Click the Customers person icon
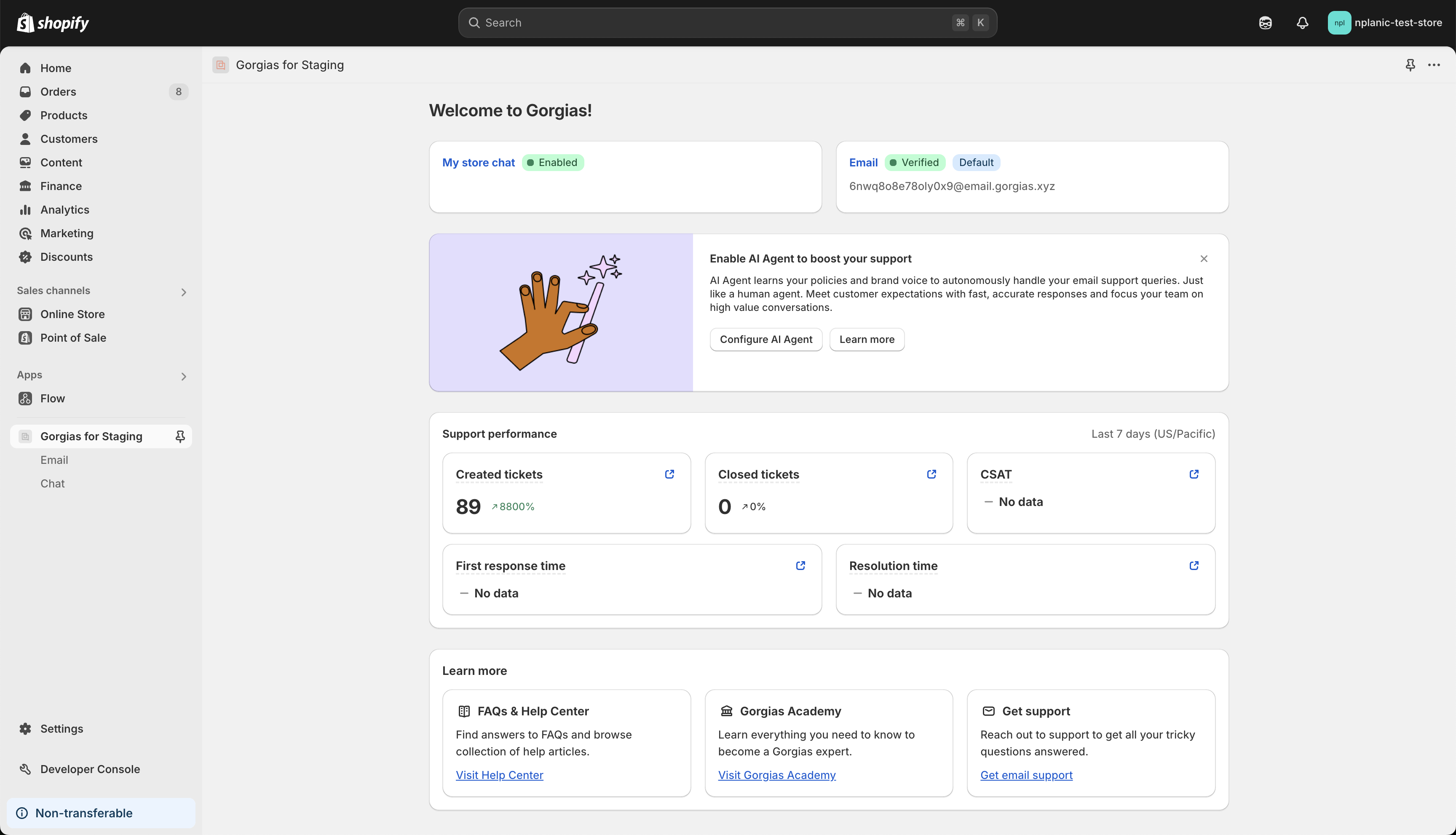Image resolution: width=1456 pixels, height=835 pixels. (25, 139)
